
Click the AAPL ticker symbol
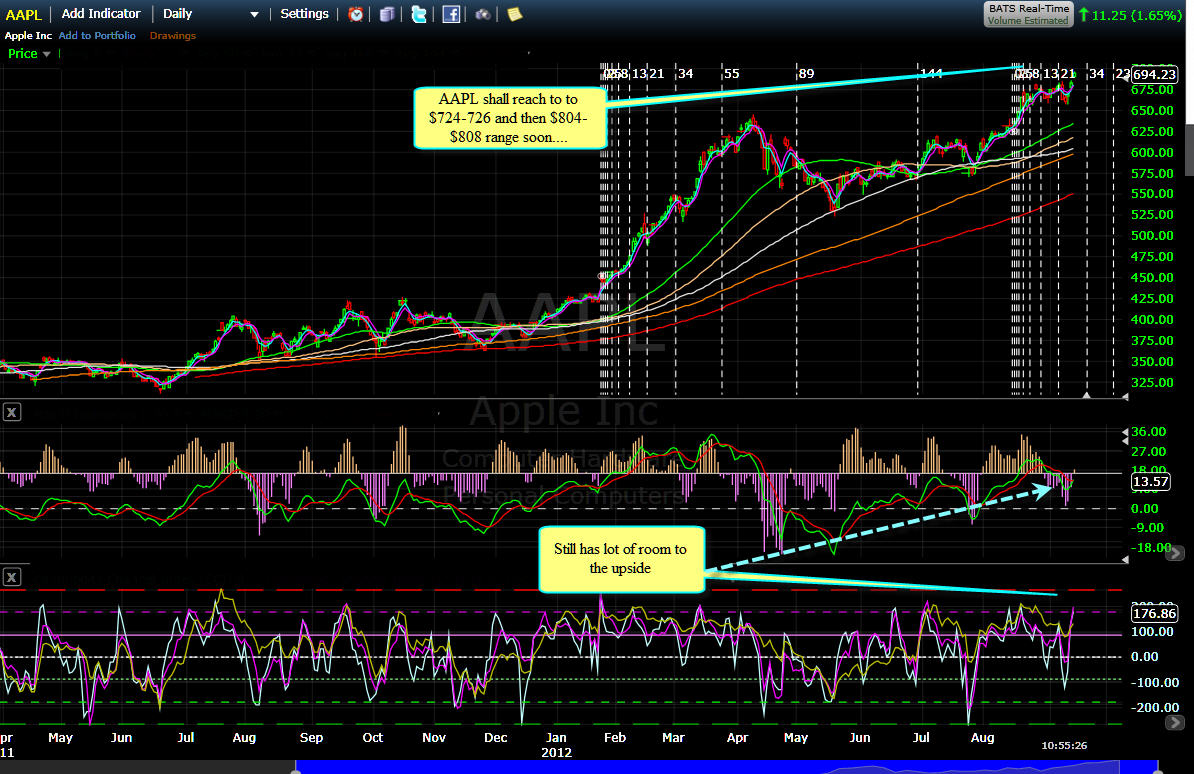click(24, 14)
